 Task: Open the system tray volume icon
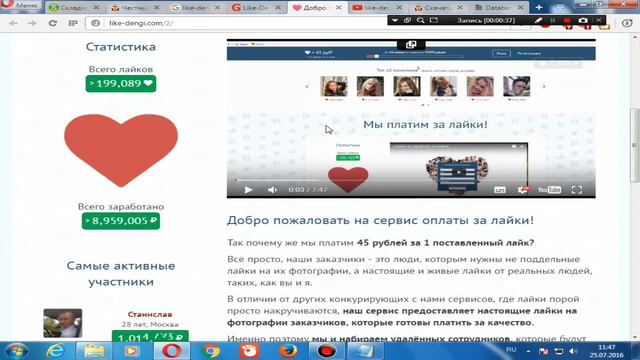point(573,351)
